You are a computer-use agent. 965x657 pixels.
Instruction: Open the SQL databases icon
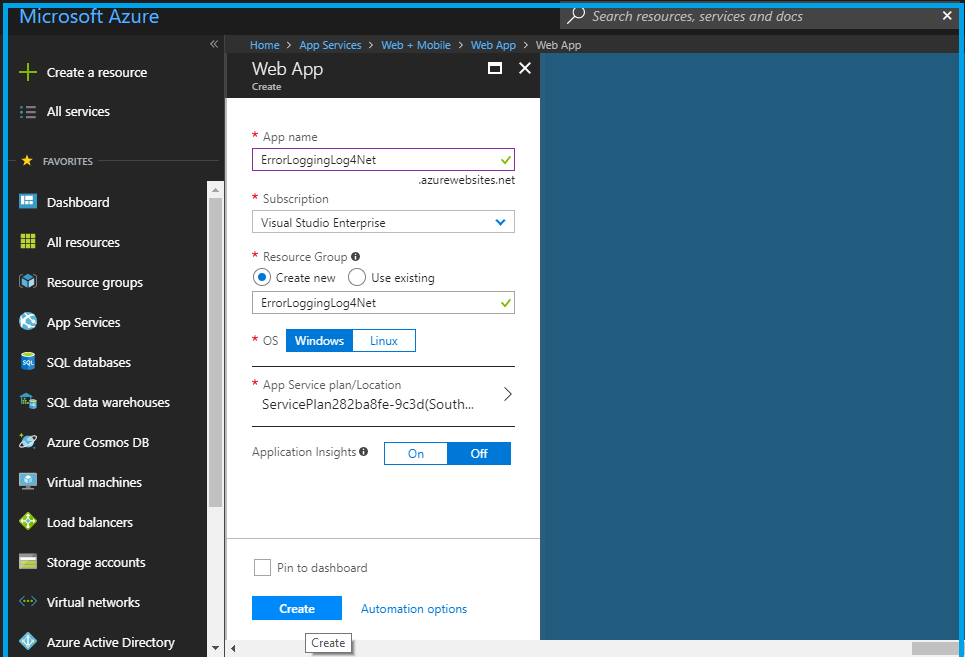(x=28, y=361)
